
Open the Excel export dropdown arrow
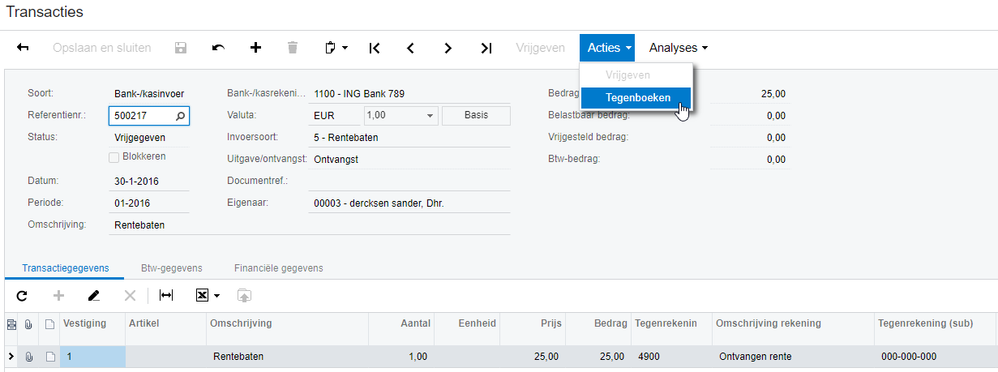[x=217, y=296]
